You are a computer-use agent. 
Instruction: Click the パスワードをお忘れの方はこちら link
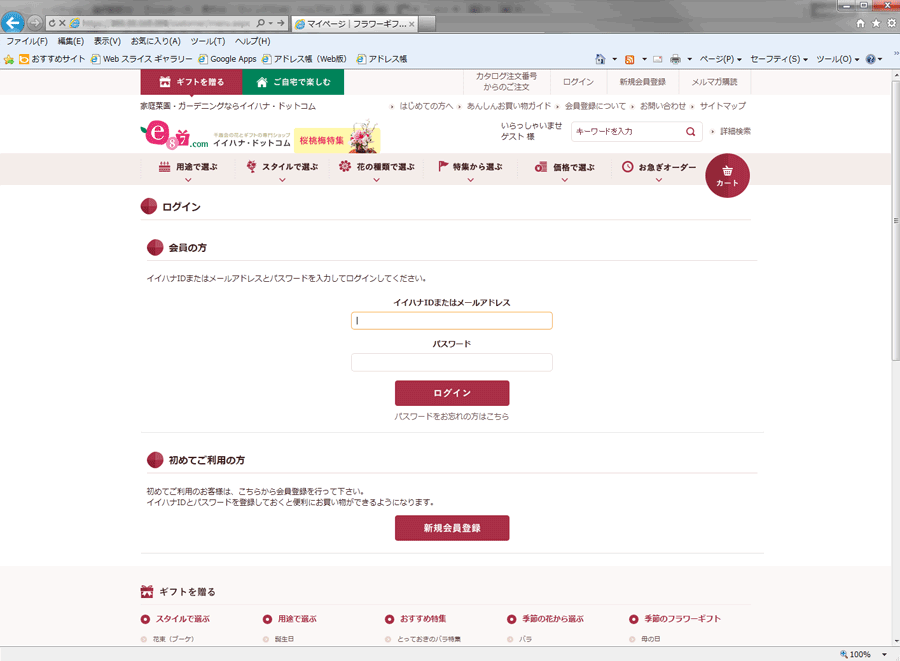point(451,416)
